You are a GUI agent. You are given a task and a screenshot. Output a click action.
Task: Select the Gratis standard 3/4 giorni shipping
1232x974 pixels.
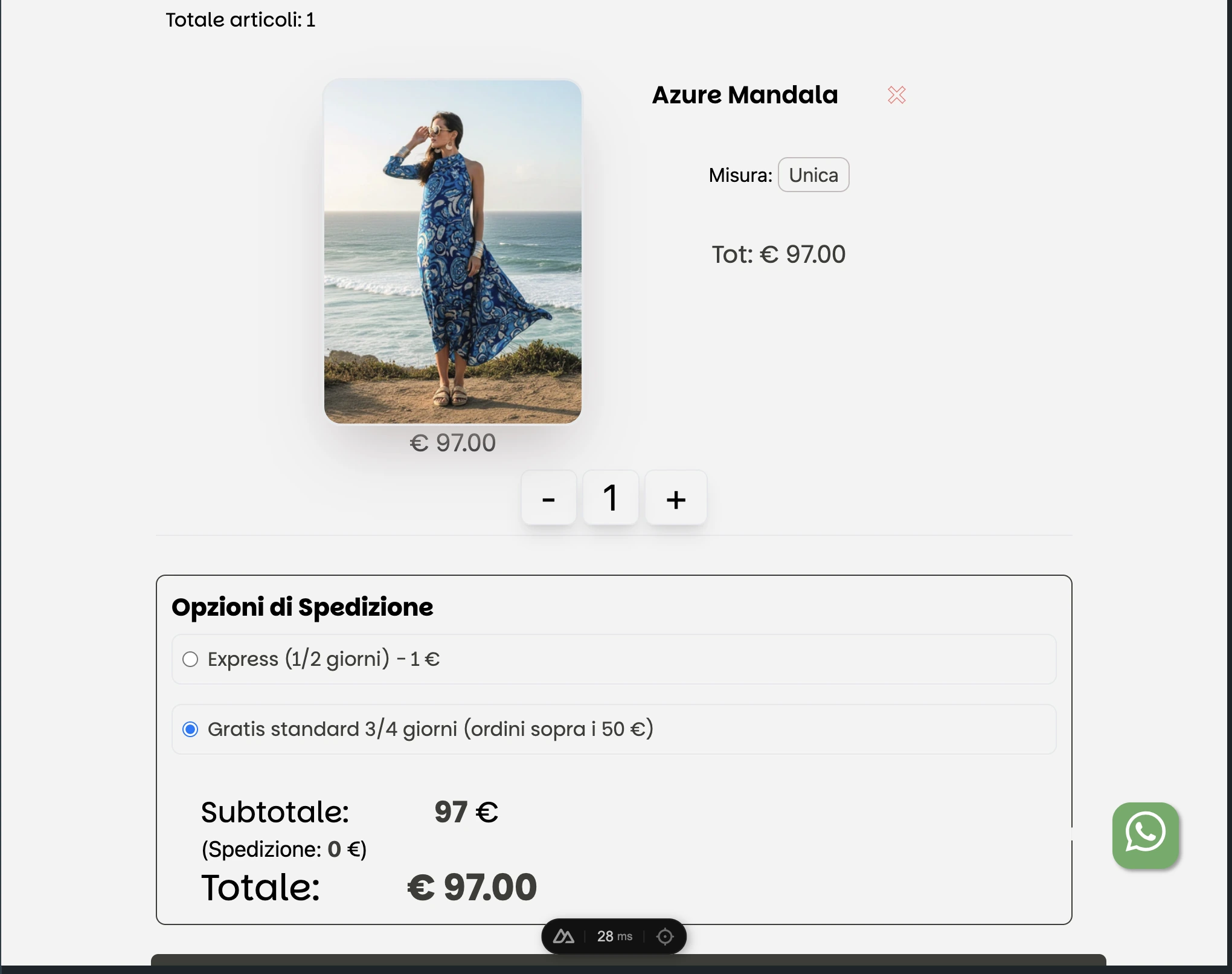tap(191, 729)
